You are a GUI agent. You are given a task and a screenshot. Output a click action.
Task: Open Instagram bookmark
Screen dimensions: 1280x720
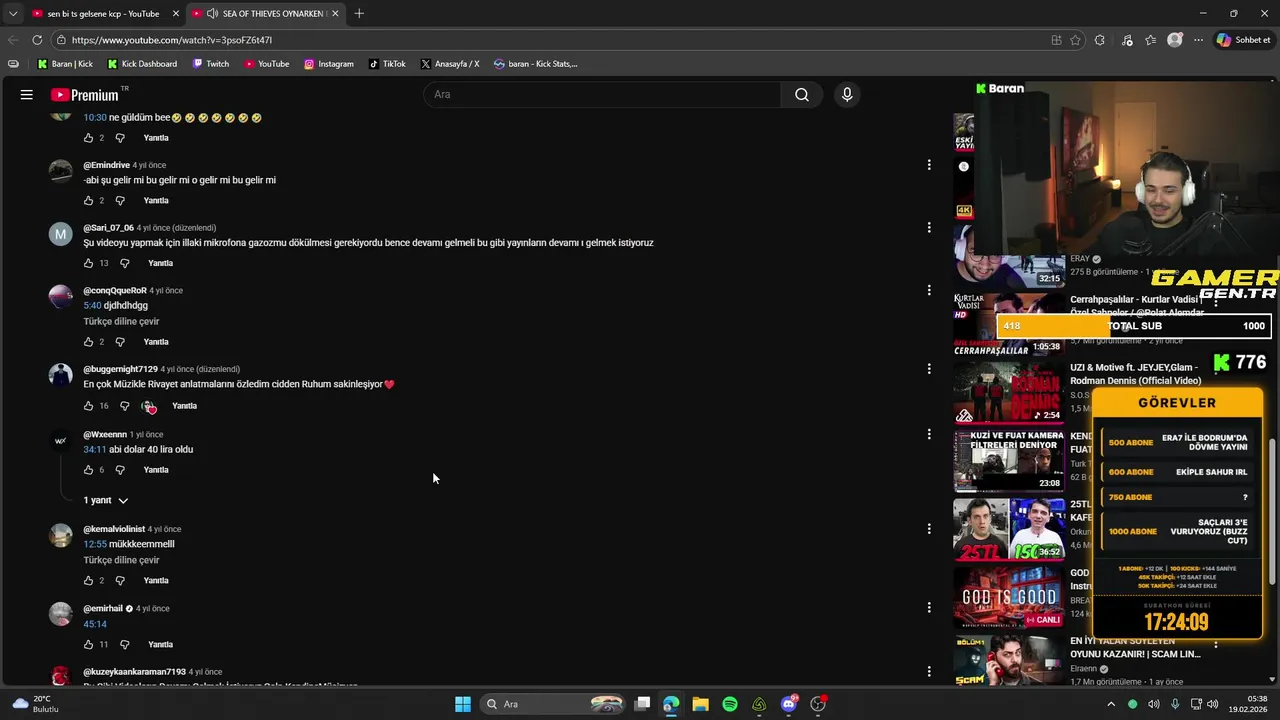click(329, 64)
